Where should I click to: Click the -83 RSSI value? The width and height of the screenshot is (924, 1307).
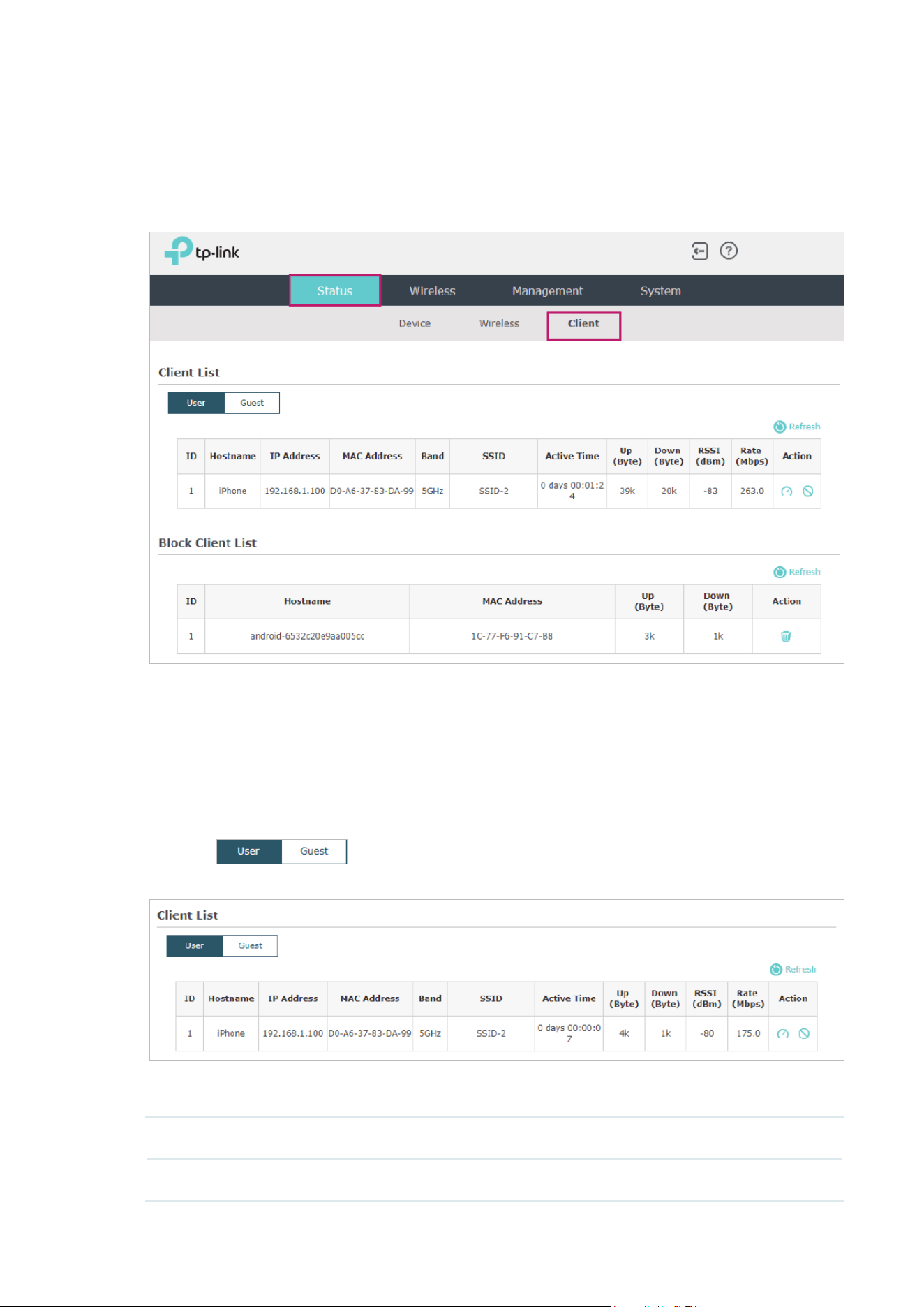coord(710,491)
